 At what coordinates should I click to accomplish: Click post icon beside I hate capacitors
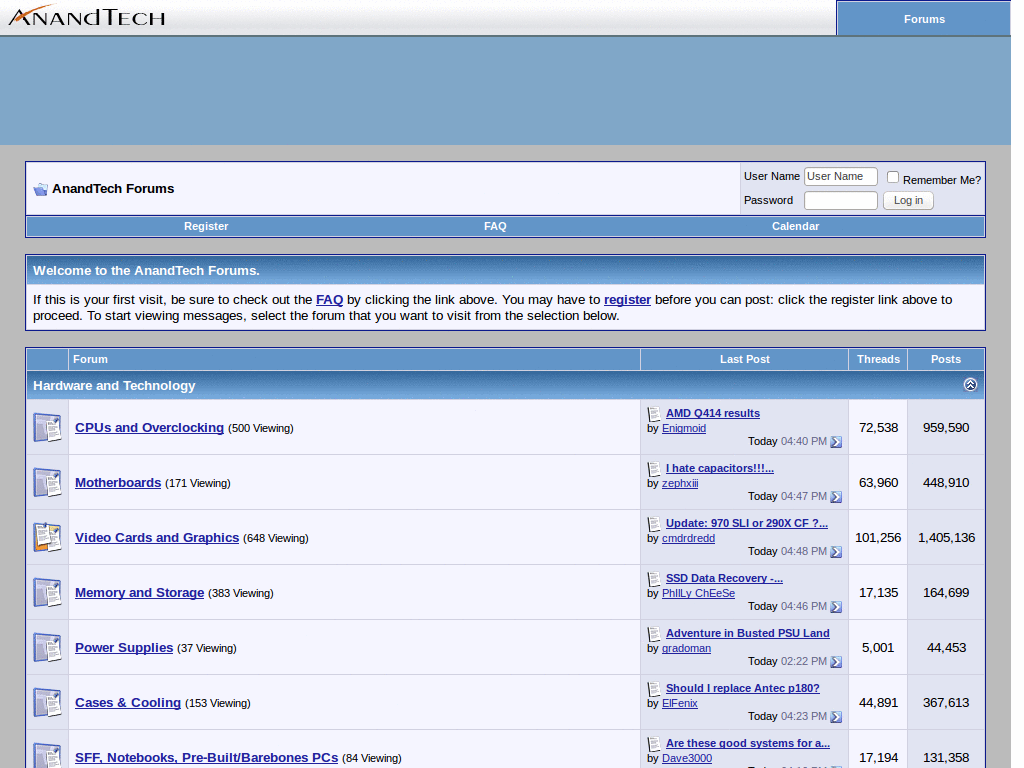(654, 469)
